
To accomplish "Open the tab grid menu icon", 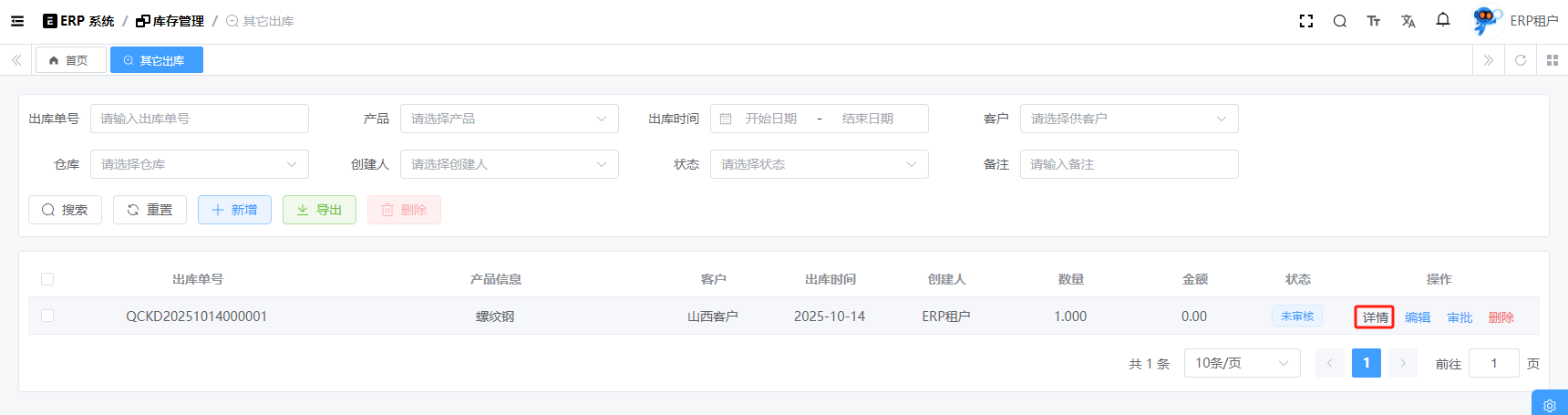I will click(1552, 60).
